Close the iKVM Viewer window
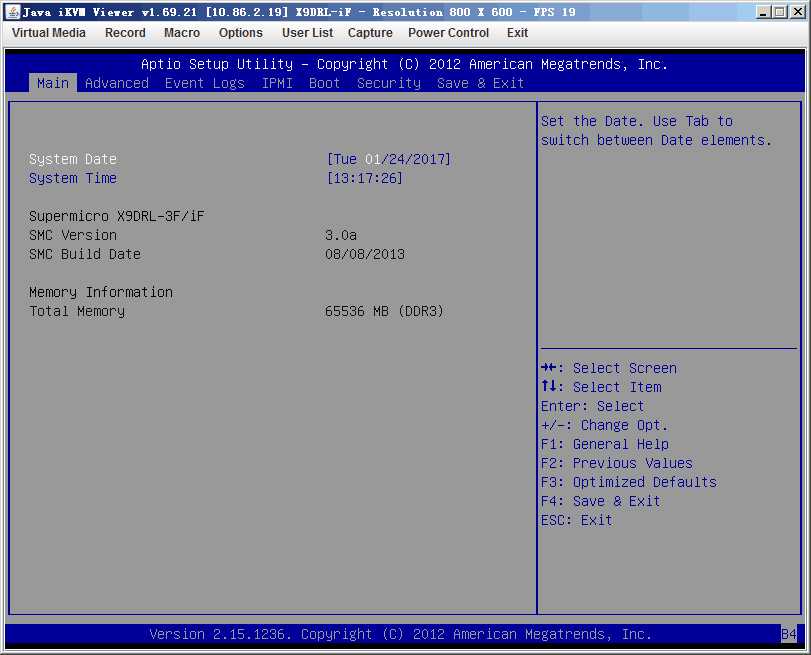 point(798,11)
